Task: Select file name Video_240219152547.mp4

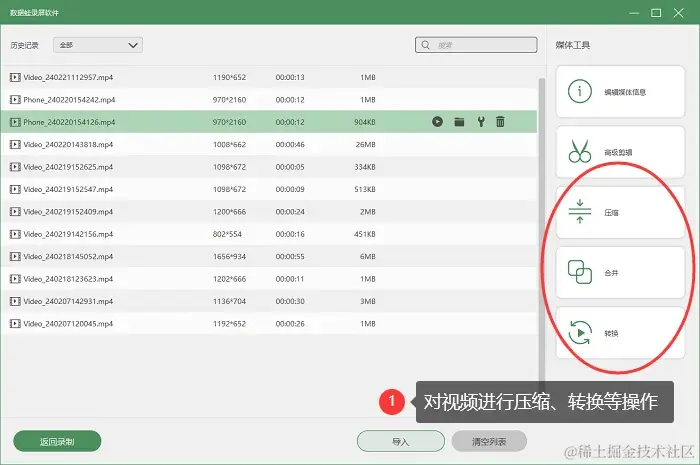Action: pyautogui.click(x=68, y=189)
